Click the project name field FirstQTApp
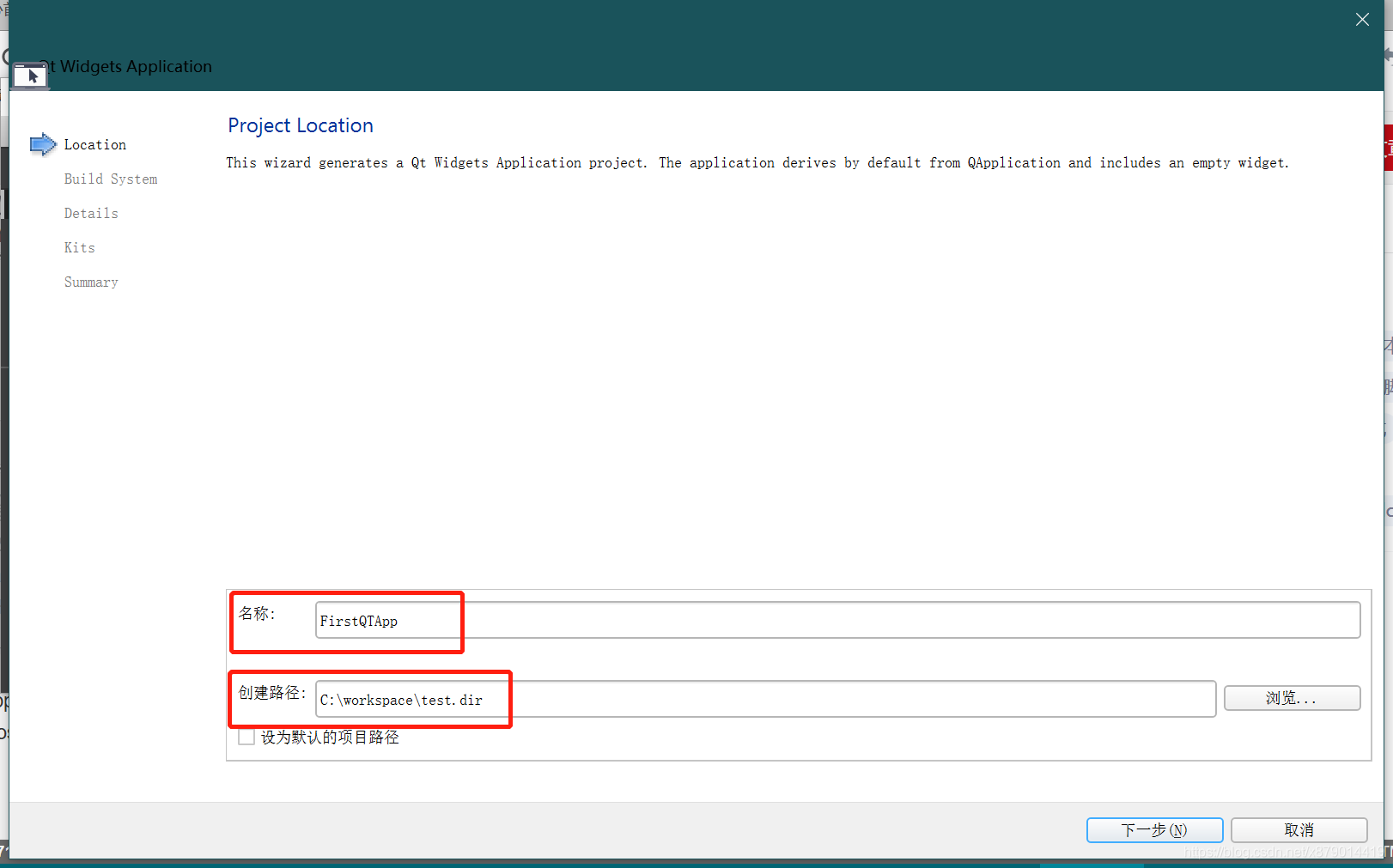 (837, 620)
